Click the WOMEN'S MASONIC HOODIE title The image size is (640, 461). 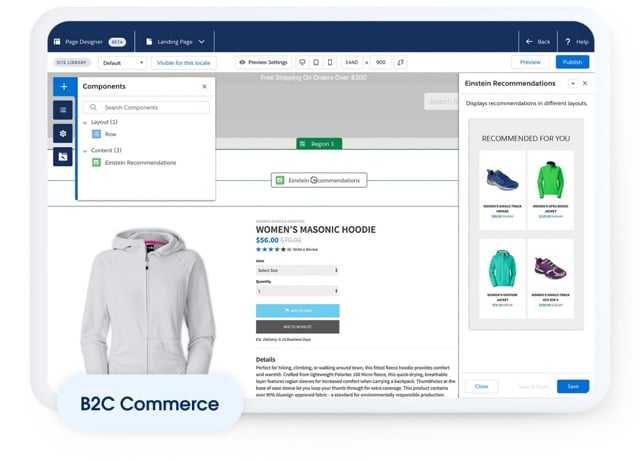coord(316,229)
